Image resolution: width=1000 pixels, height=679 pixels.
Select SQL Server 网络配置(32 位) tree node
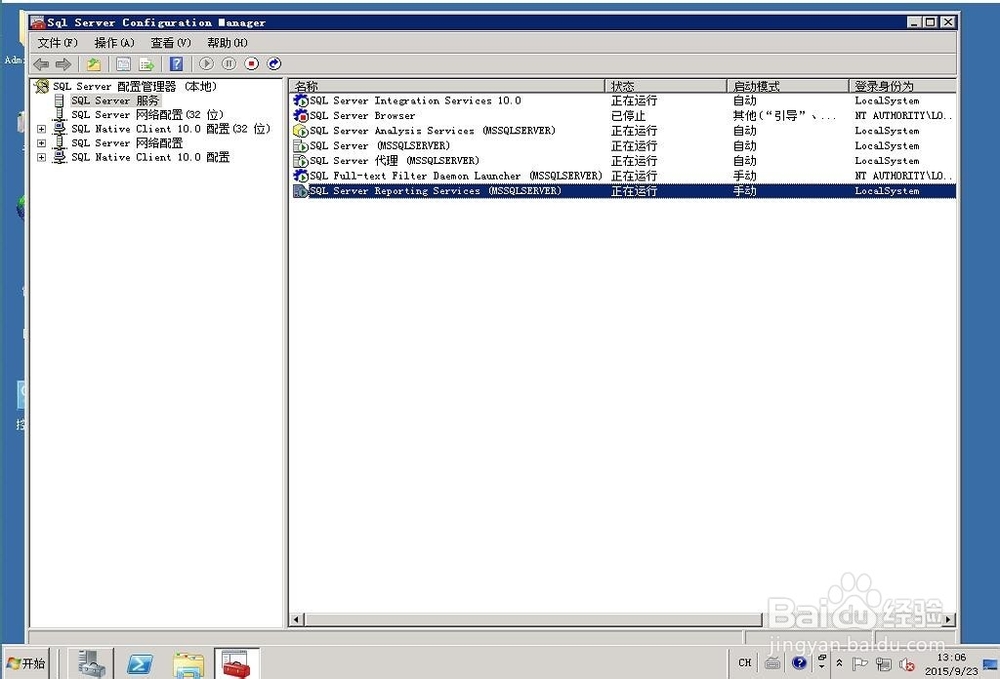[x=147, y=115]
